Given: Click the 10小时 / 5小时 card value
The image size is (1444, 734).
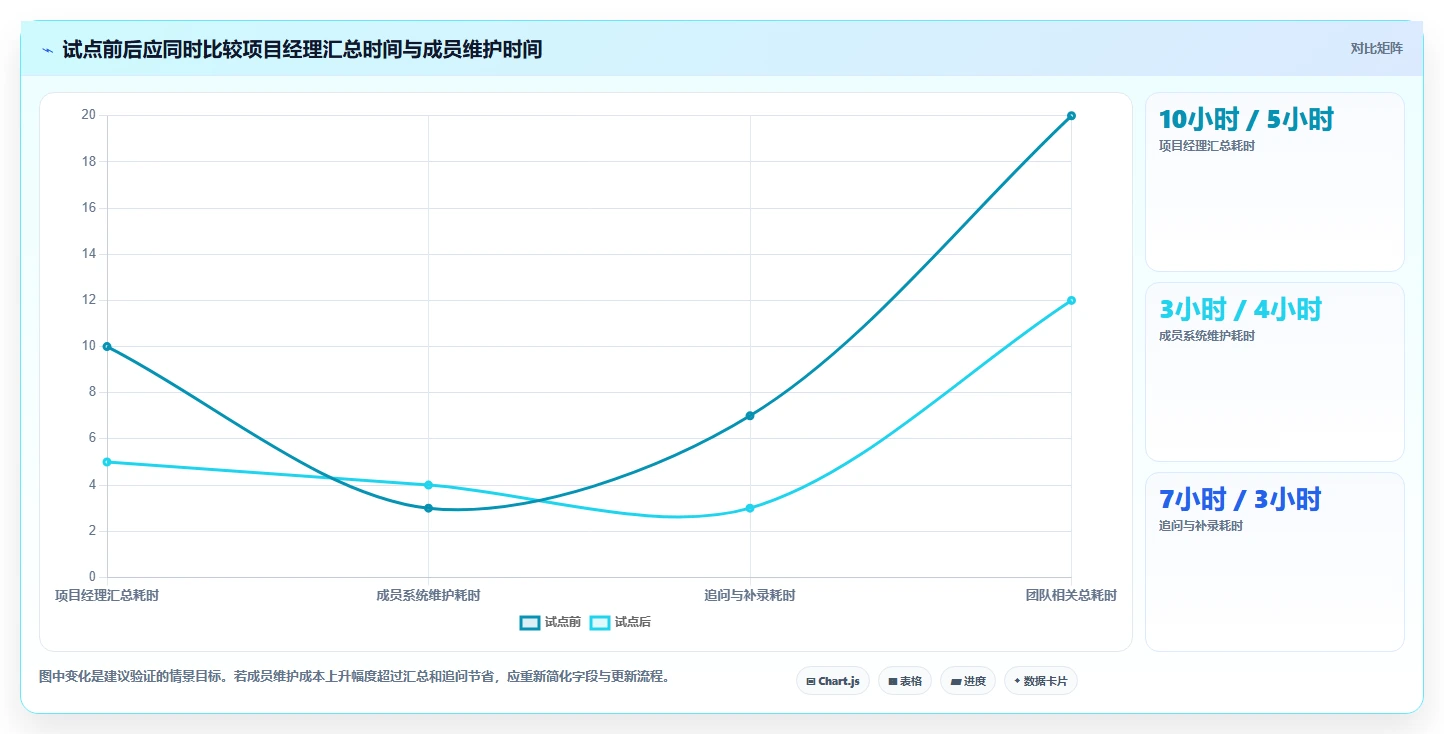Looking at the screenshot, I should coord(1246,119).
